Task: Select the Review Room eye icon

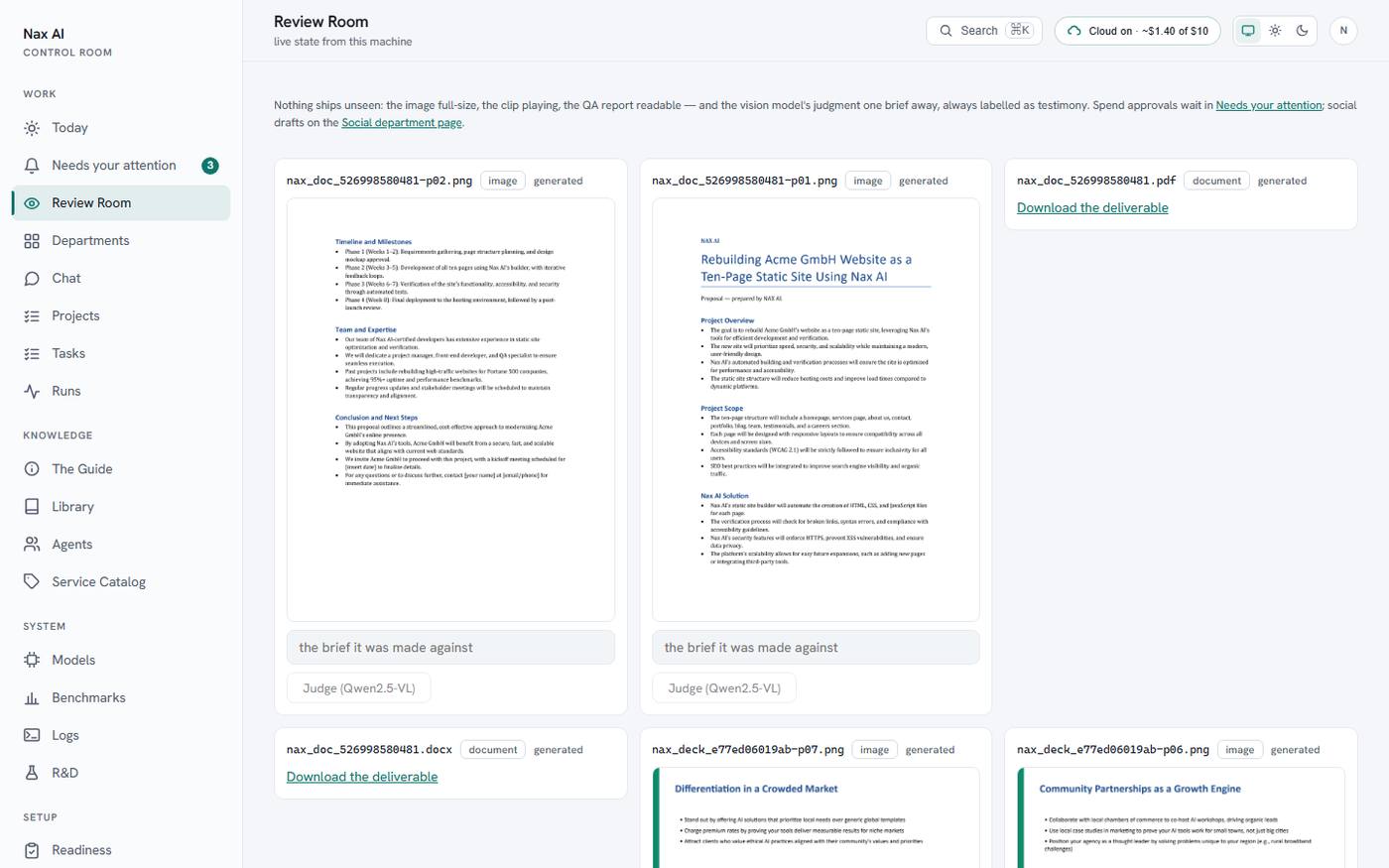Action: click(x=32, y=203)
